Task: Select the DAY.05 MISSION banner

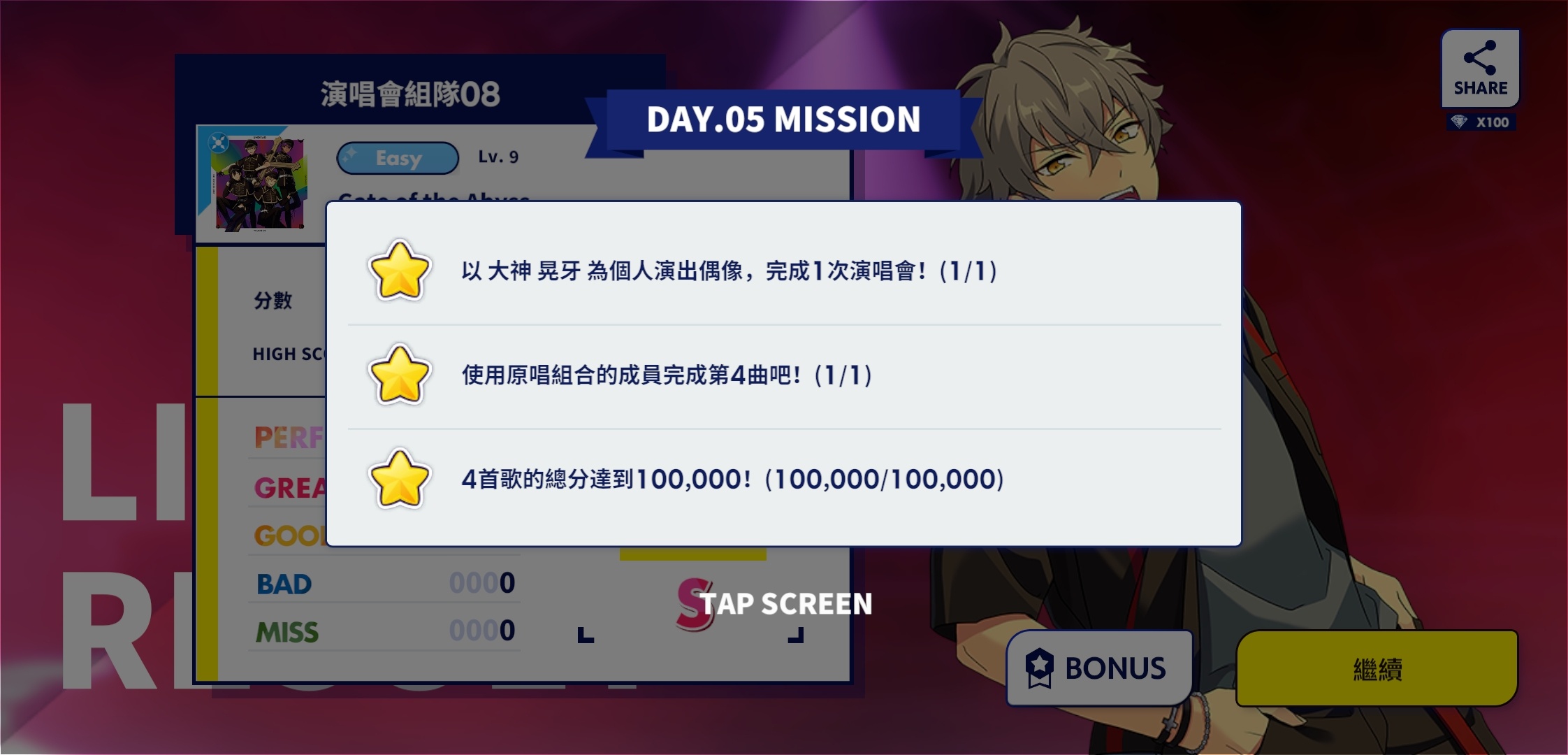Action: click(783, 120)
